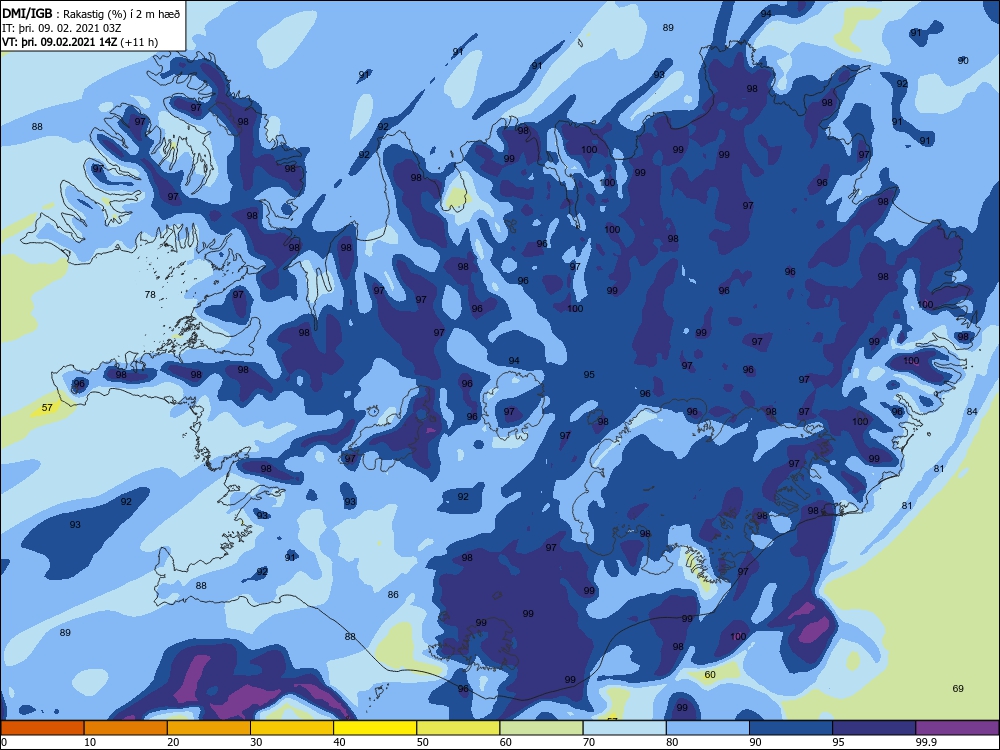Click the map value '84' near the east coast
The image size is (1000, 750).
(x=972, y=411)
